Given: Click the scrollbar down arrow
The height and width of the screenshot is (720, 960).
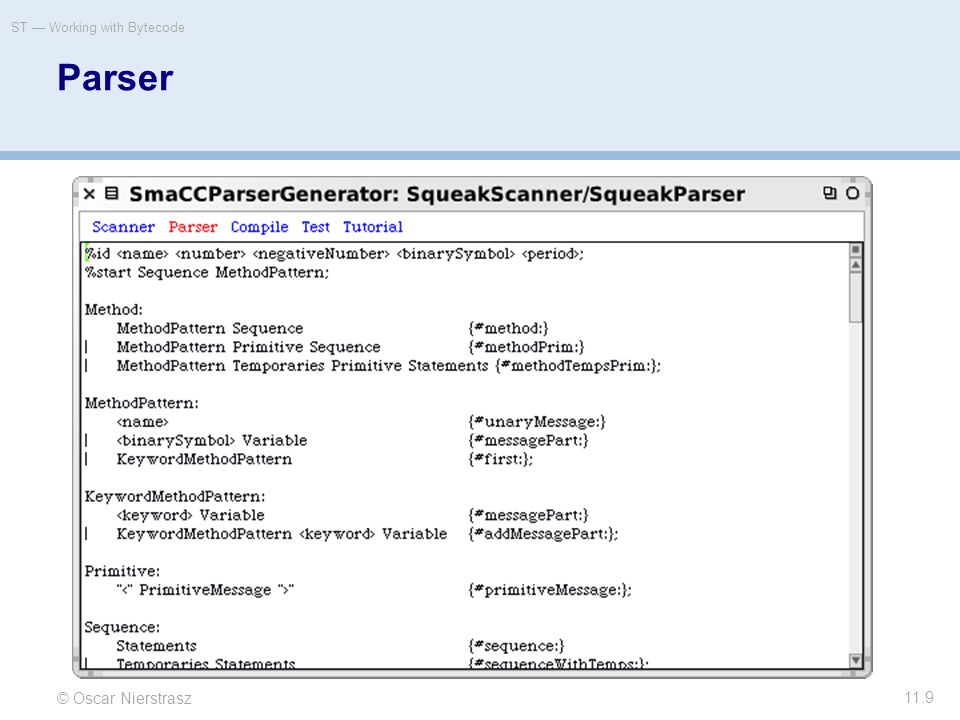Looking at the screenshot, I should (x=856, y=660).
